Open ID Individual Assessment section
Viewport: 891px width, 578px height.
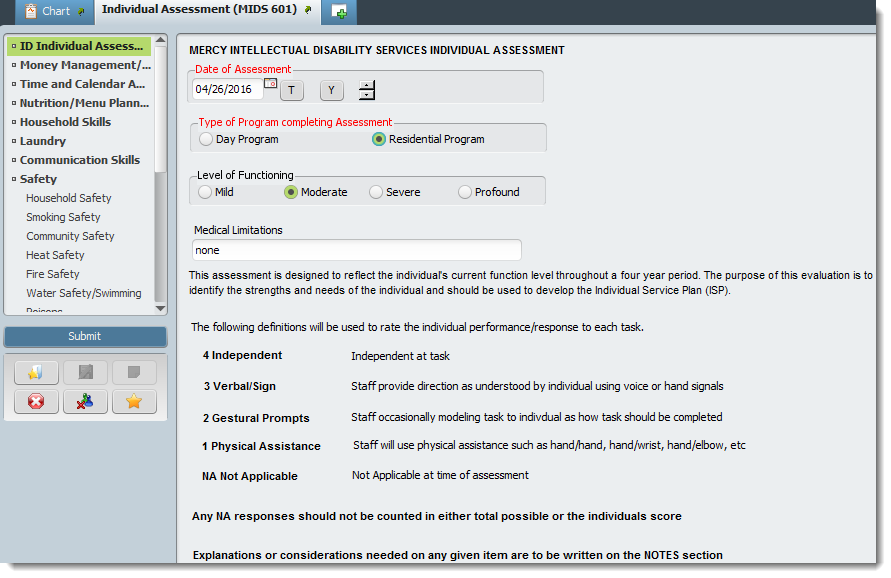(79, 46)
